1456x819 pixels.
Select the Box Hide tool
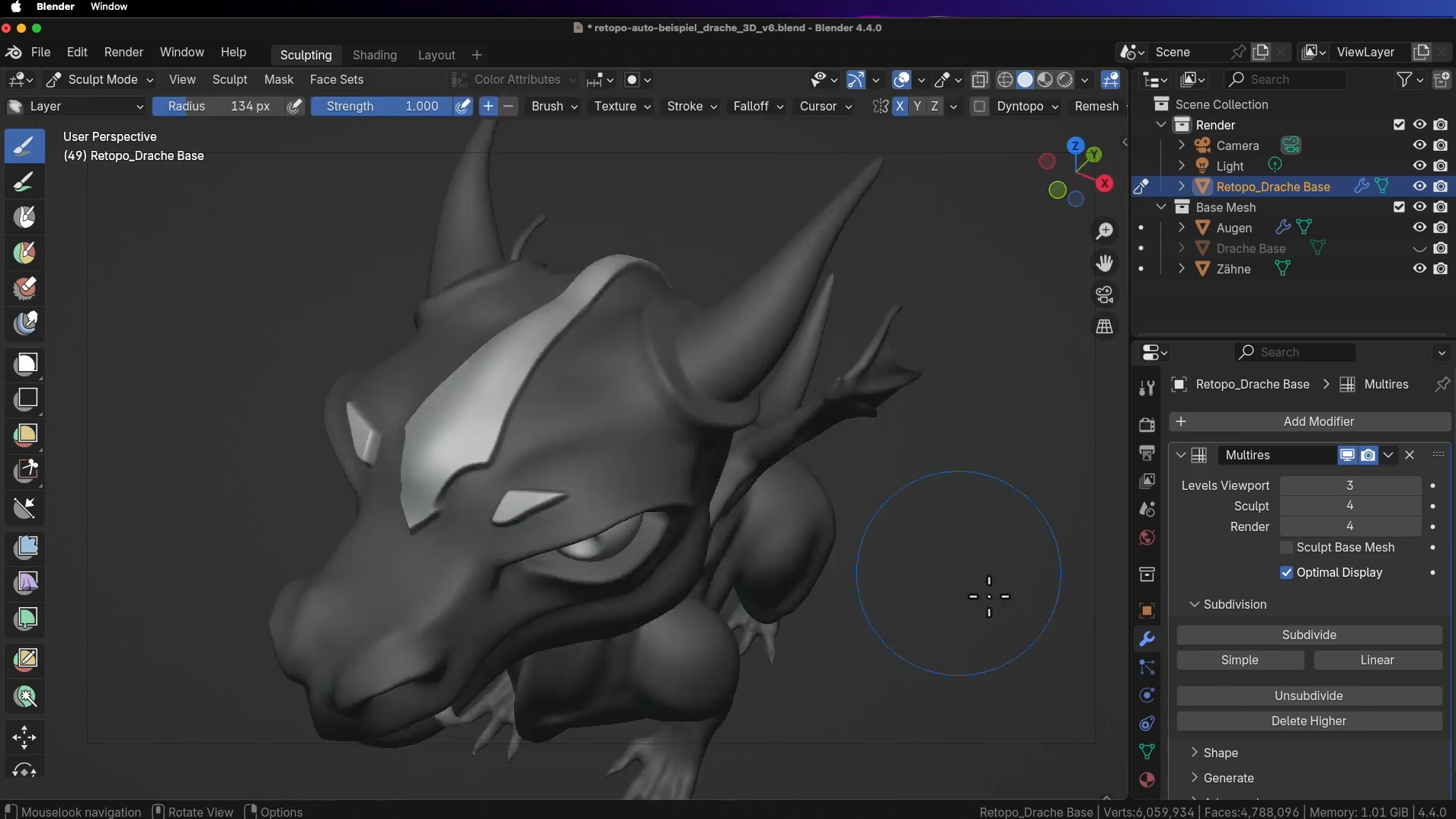point(24,398)
